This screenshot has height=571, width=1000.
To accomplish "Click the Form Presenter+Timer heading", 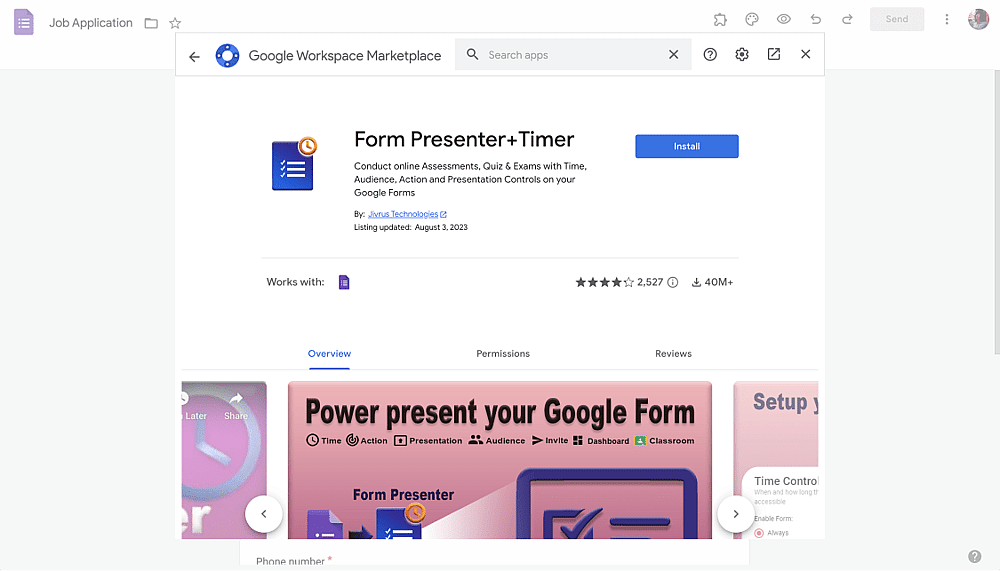I will [x=464, y=139].
